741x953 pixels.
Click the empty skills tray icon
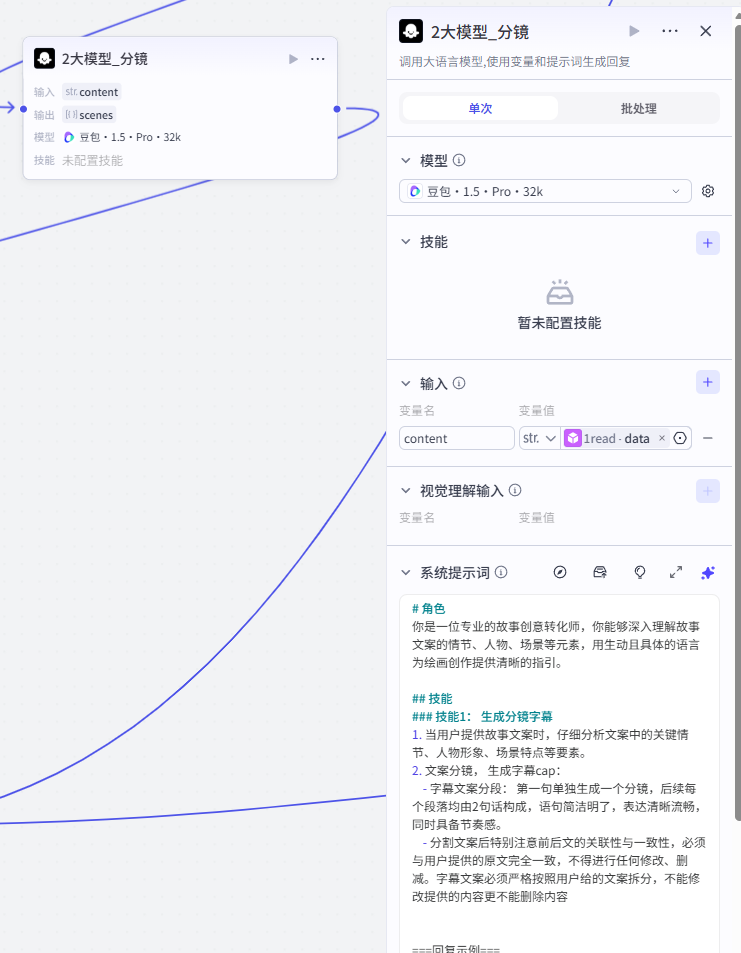click(x=559, y=292)
